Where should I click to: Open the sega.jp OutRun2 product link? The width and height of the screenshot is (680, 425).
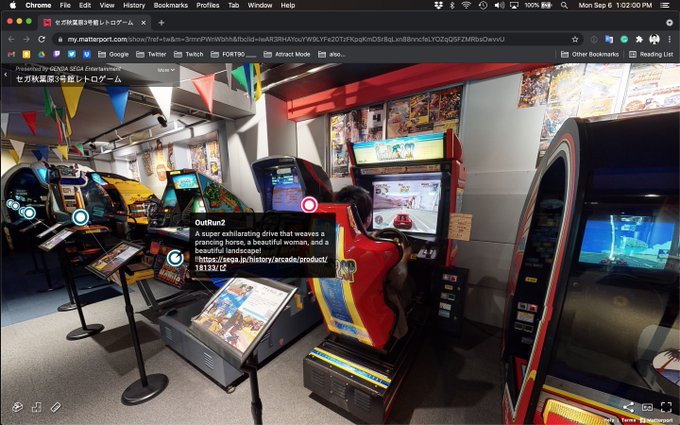[x=261, y=263]
